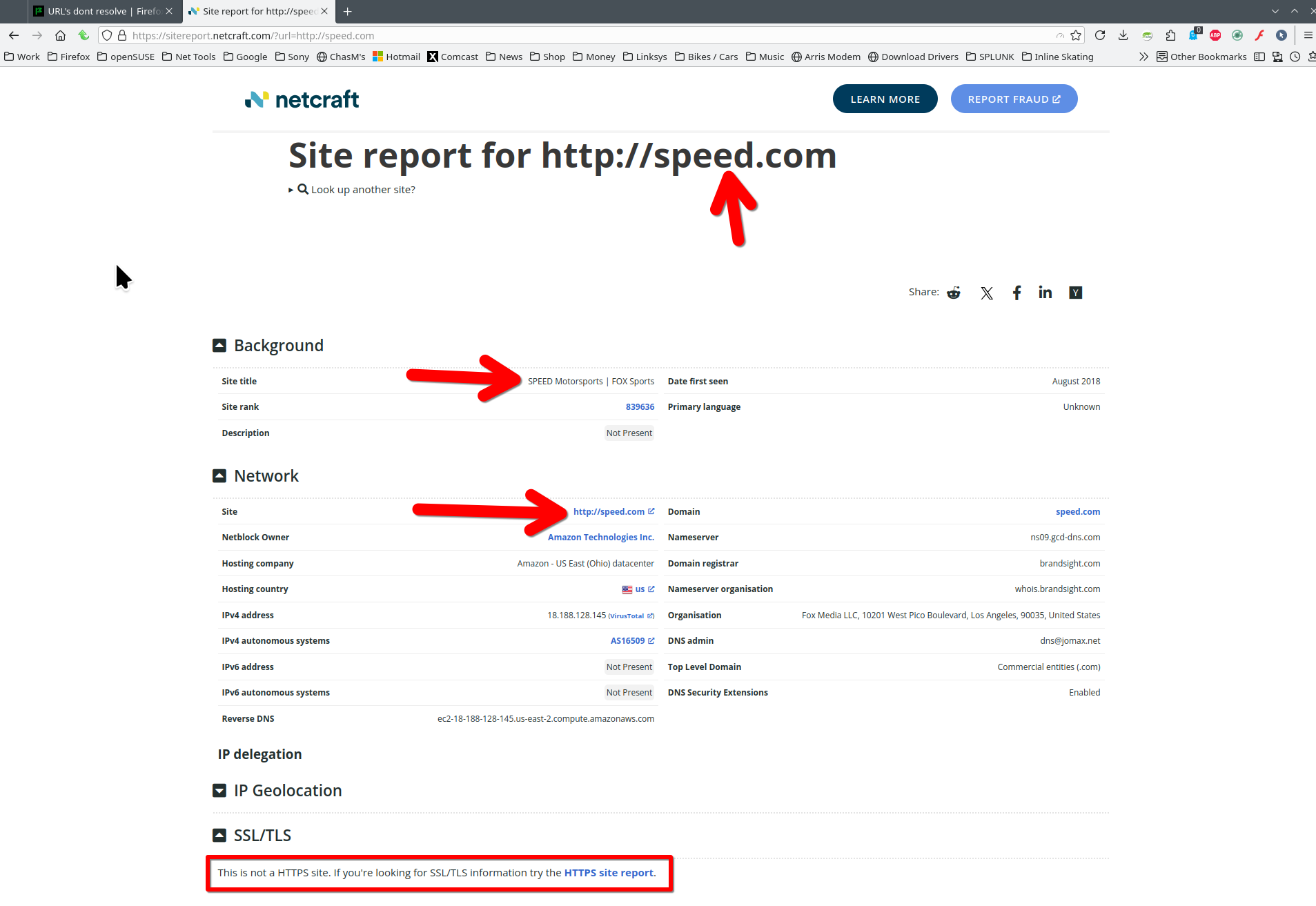Open the history clock icon in toolbar

1295,57
